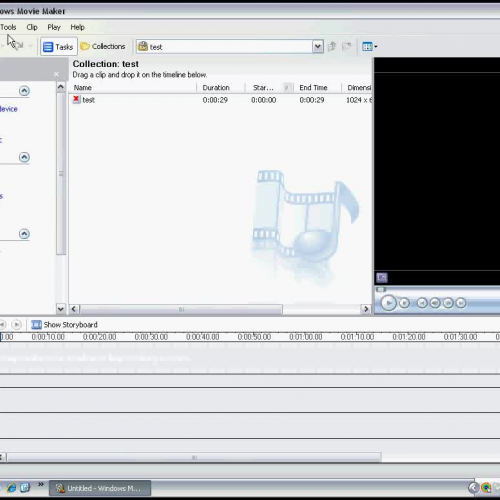Click the Play button in the monitor

pyautogui.click(x=388, y=303)
